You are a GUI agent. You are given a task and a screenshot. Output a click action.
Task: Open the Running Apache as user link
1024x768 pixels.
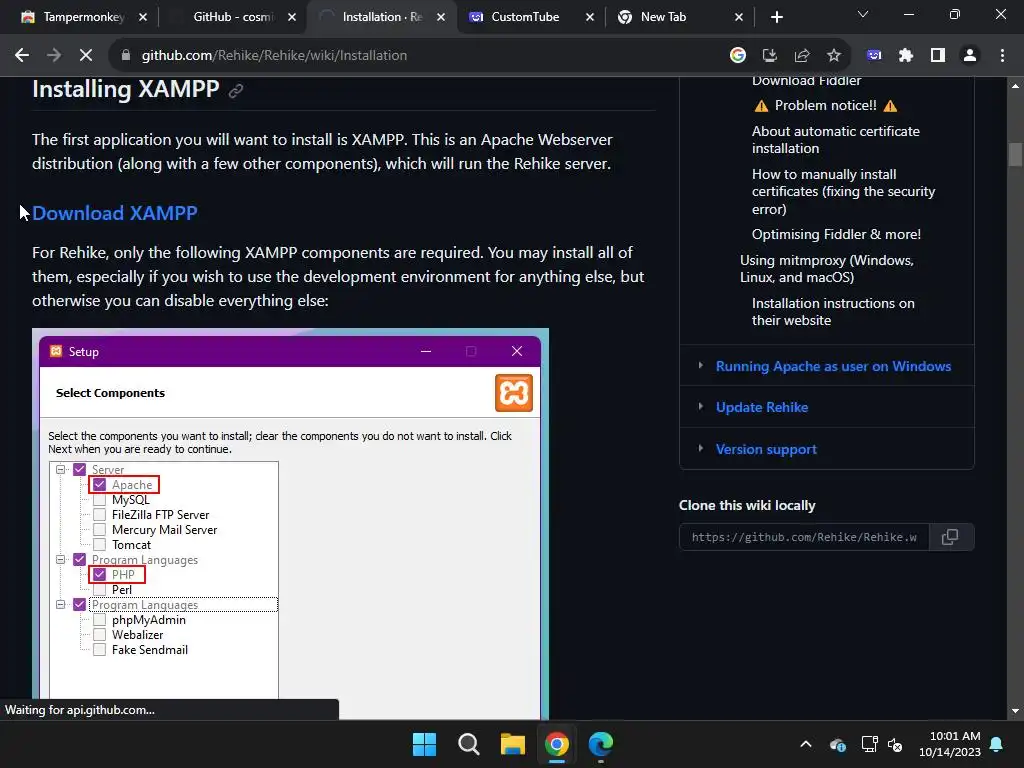833,366
